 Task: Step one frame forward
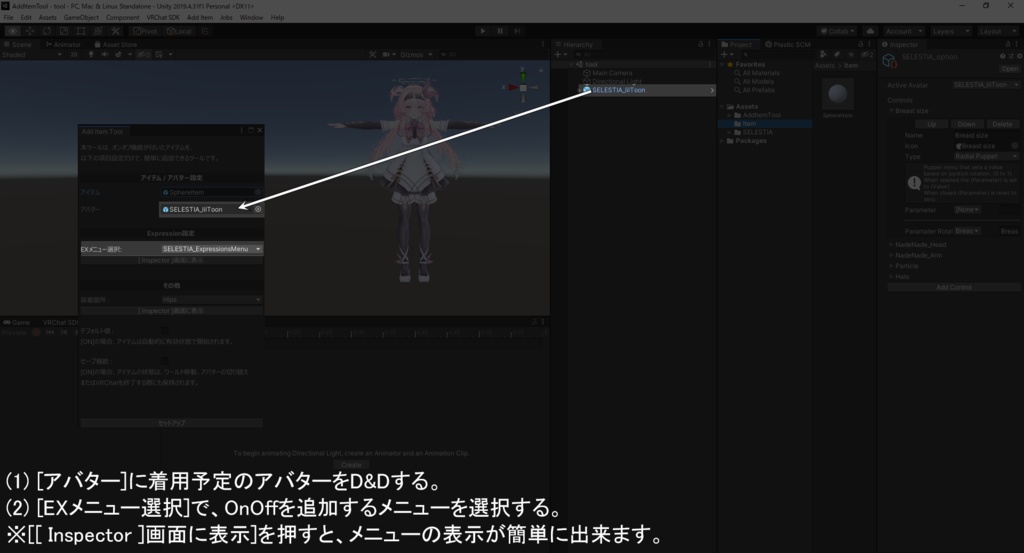coord(517,31)
